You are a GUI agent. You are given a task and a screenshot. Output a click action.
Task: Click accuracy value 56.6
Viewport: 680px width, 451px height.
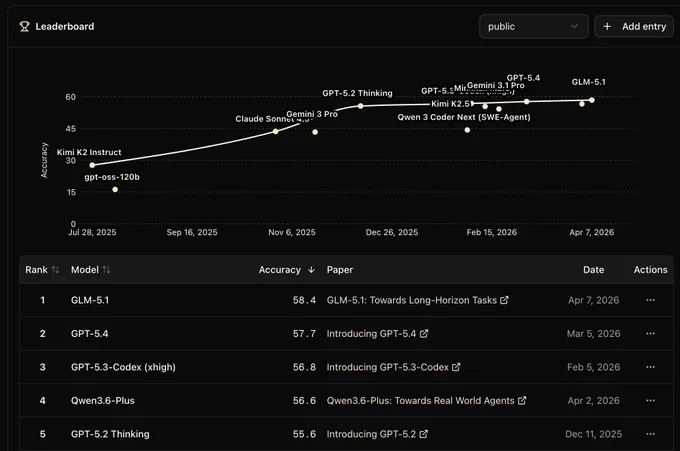tap(304, 400)
